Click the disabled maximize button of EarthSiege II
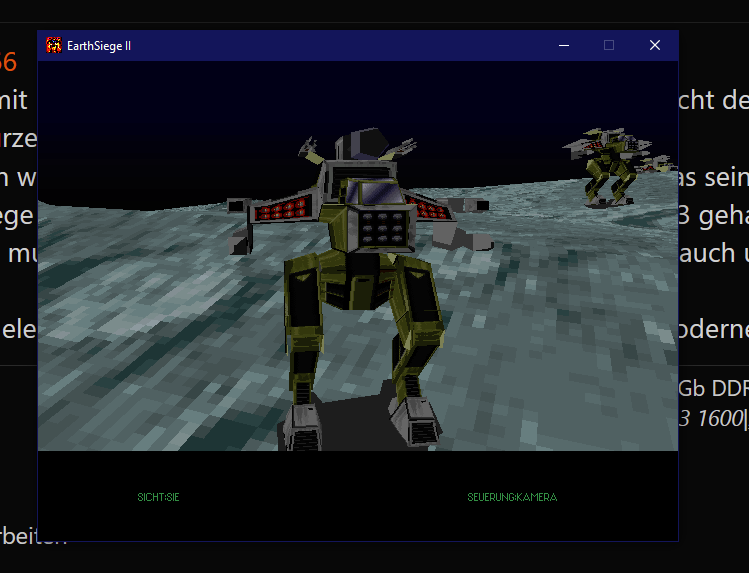This screenshot has height=573, width=749. tap(609, 45)
